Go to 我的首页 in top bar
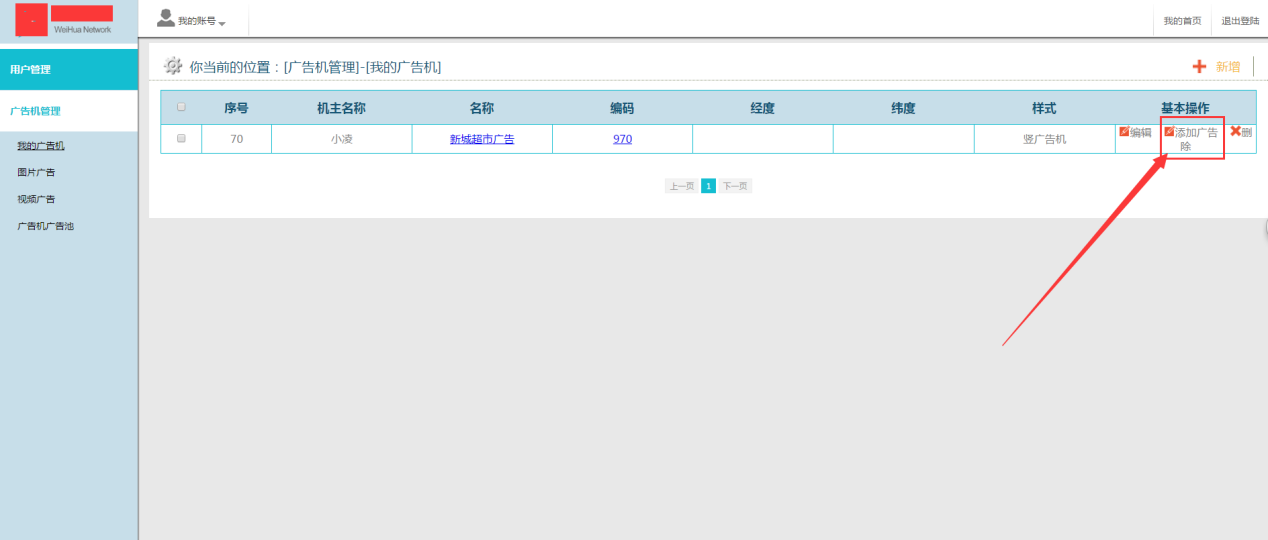1268x540 pixels. click(x=1182, y=21)
